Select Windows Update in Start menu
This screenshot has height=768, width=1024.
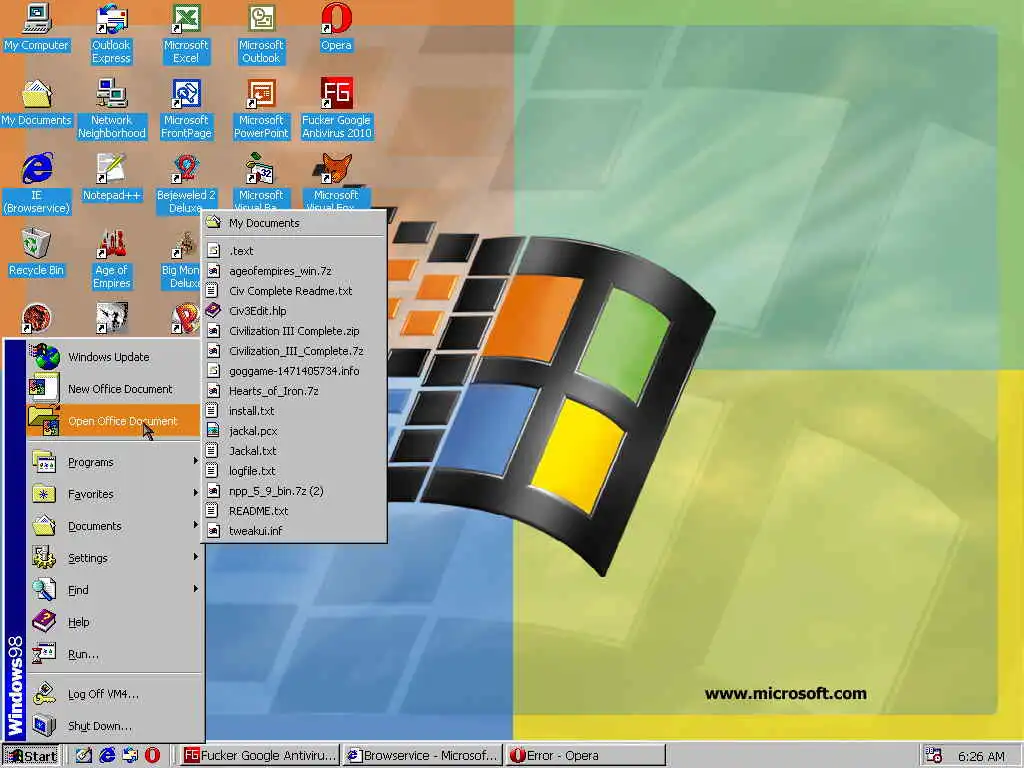(x=114, y=357)
